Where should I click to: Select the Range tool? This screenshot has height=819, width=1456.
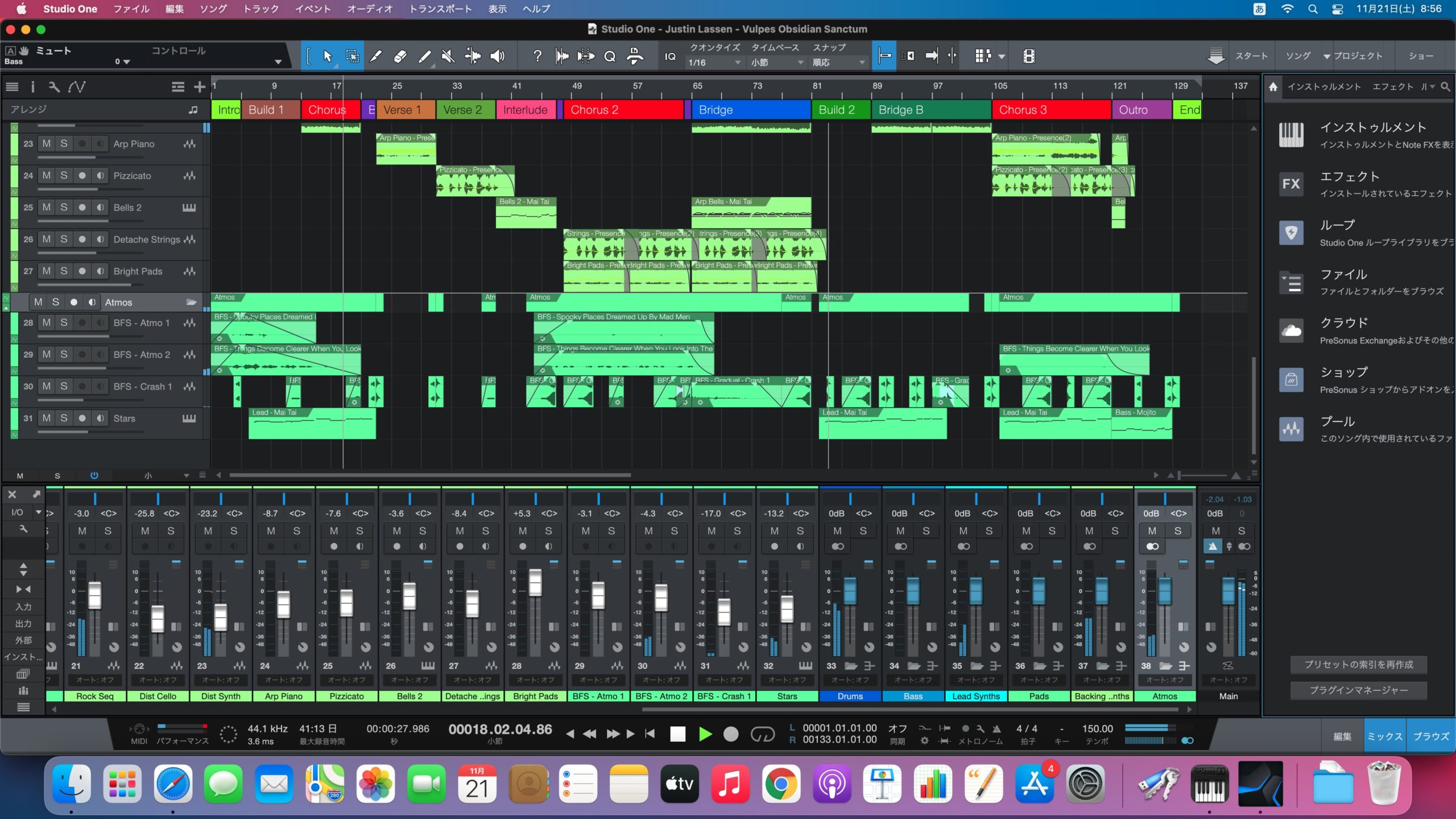click(x=352, y=56)
